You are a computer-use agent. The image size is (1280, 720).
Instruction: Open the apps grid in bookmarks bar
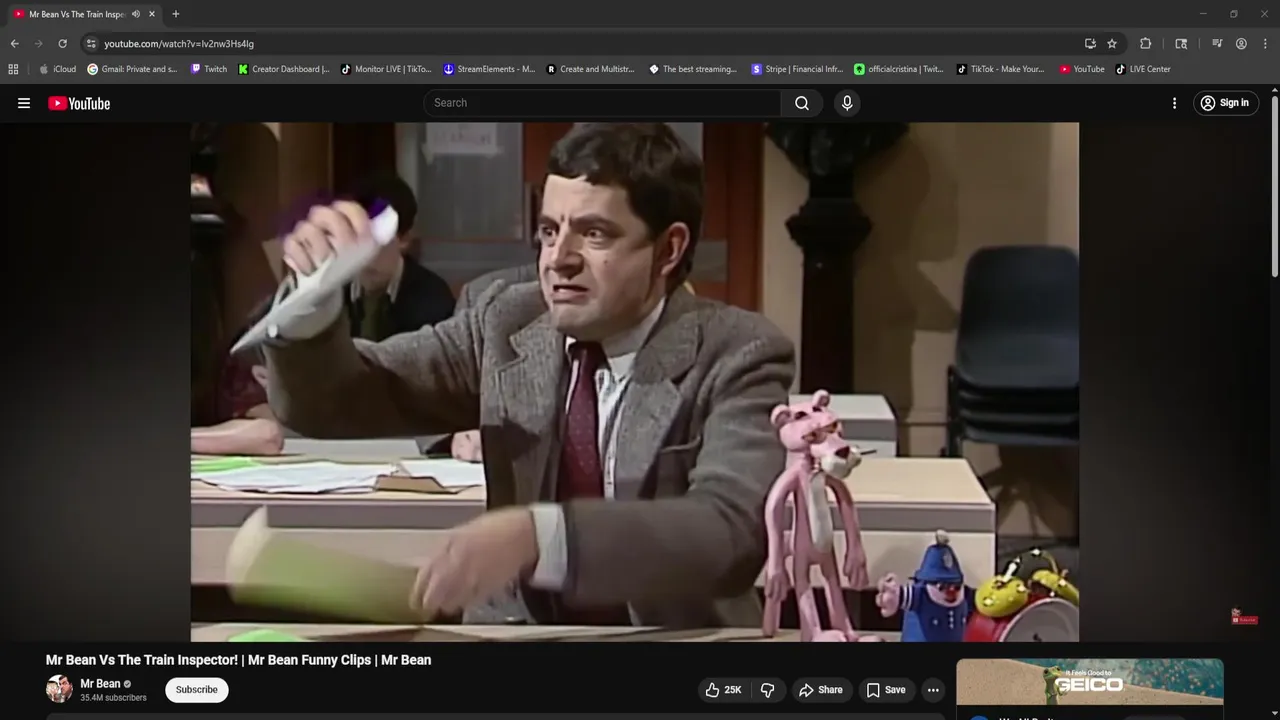coord(13,69)
